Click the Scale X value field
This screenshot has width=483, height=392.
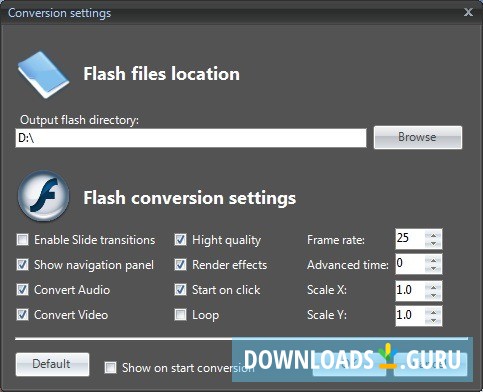tap(410, 291)
